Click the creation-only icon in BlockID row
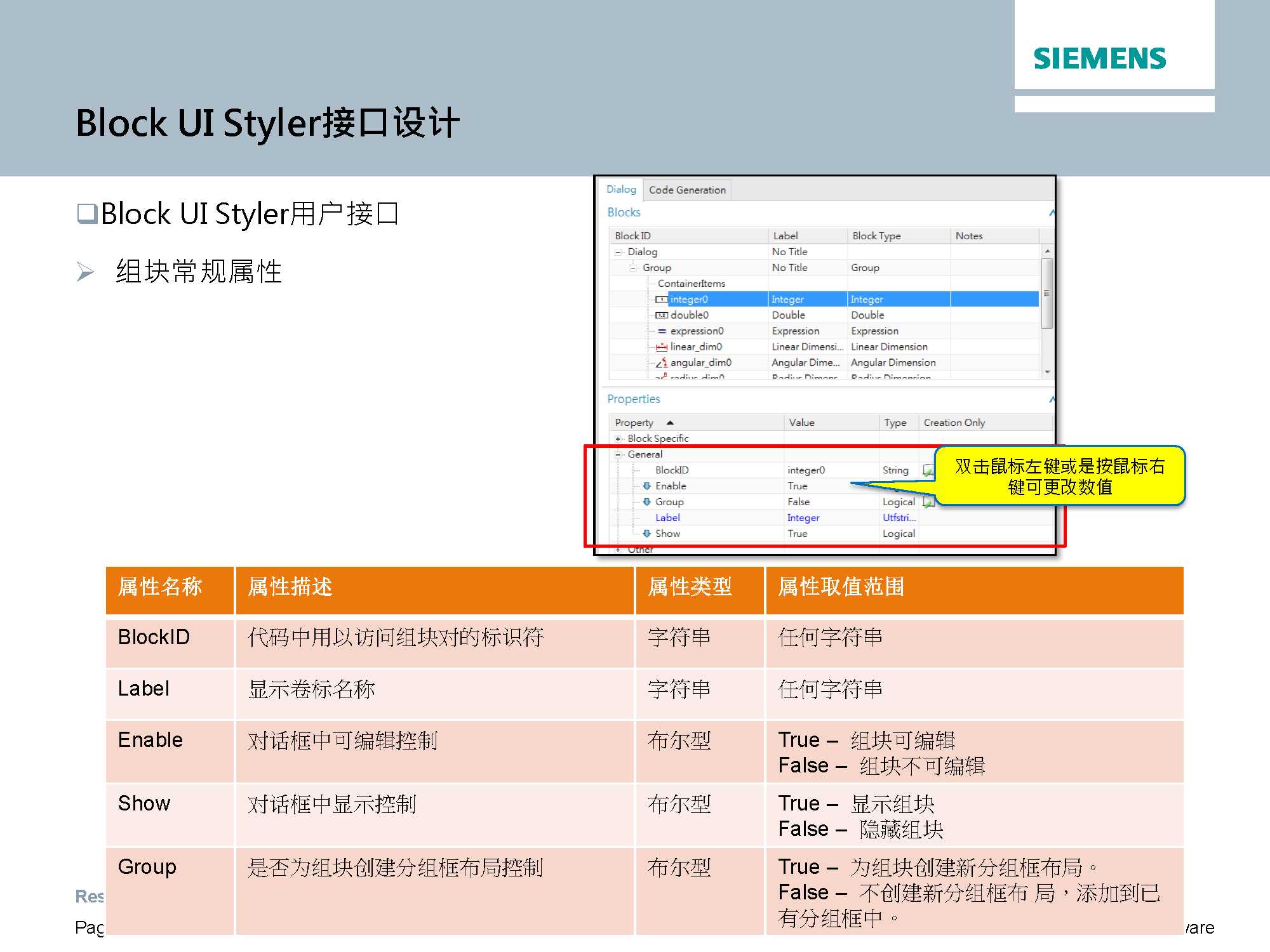Screen dimensions: 1270x952 [x=928, y=470]
